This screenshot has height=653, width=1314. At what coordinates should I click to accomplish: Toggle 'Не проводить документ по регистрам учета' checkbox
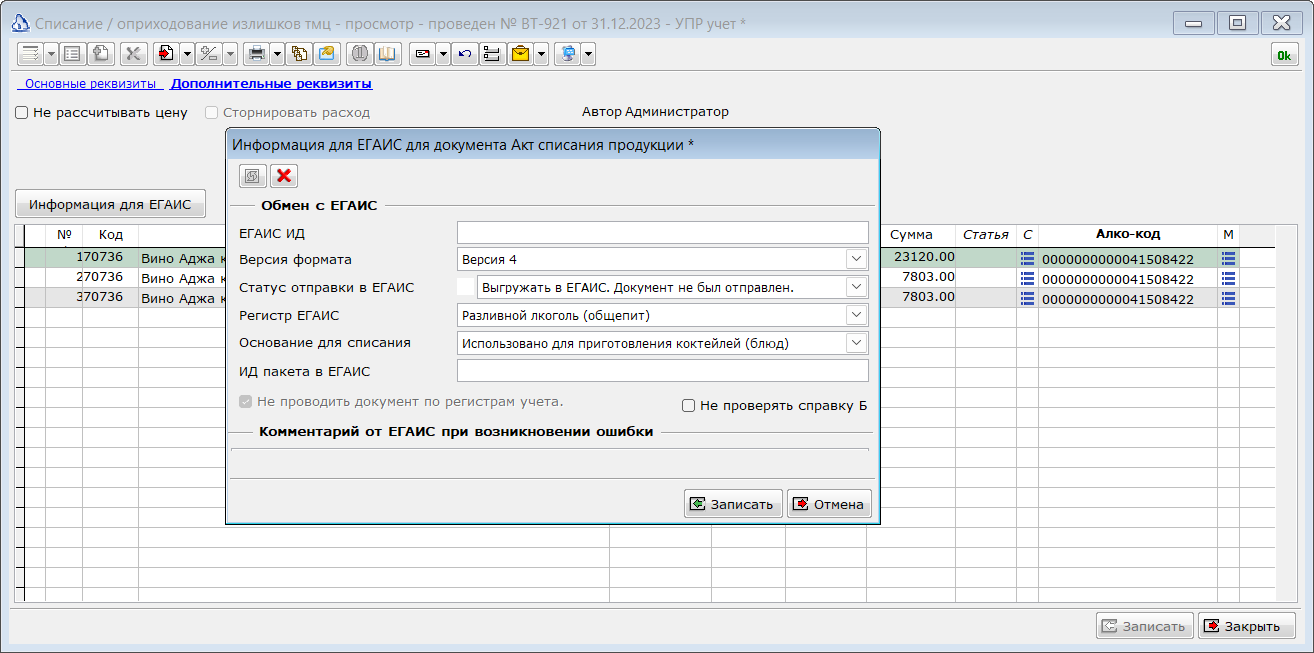pos(246,402)
